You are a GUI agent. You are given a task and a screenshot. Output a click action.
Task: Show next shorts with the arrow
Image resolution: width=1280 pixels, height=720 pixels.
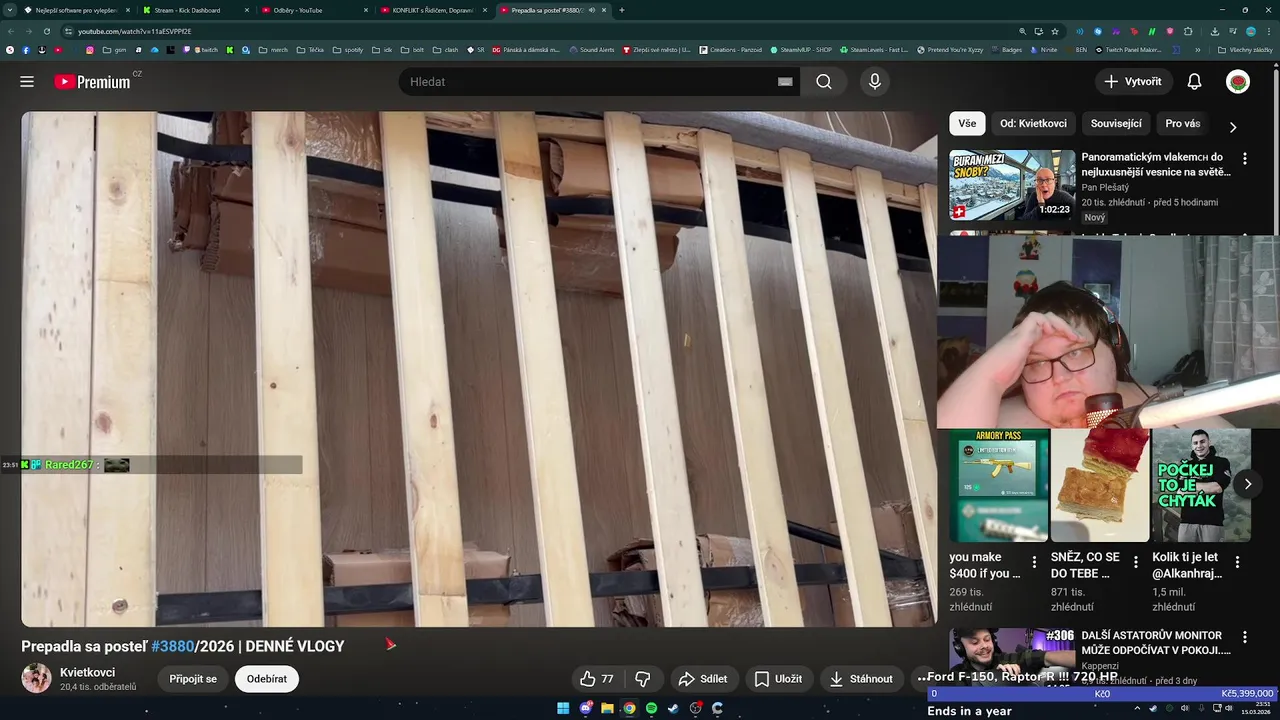tap(1247, 484)
